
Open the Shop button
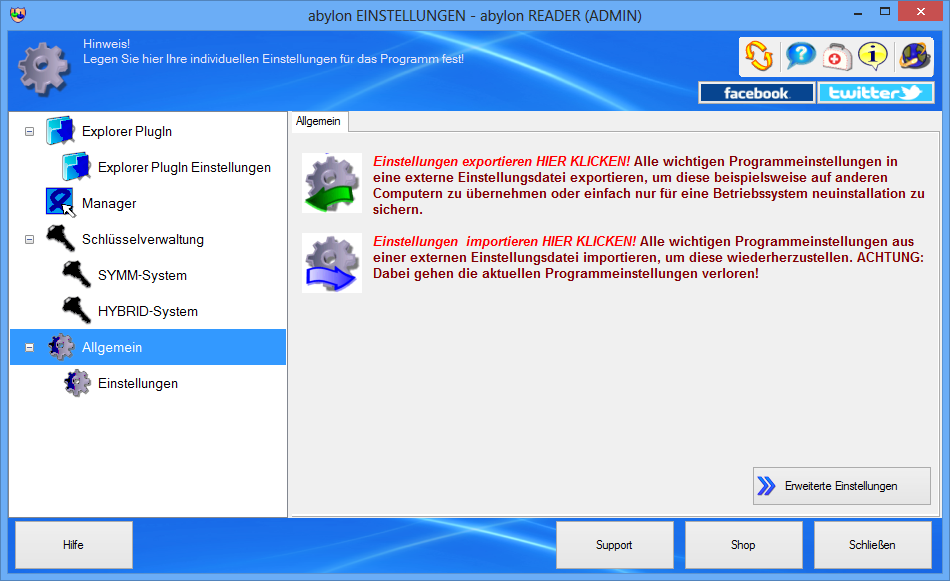point(743,545)
